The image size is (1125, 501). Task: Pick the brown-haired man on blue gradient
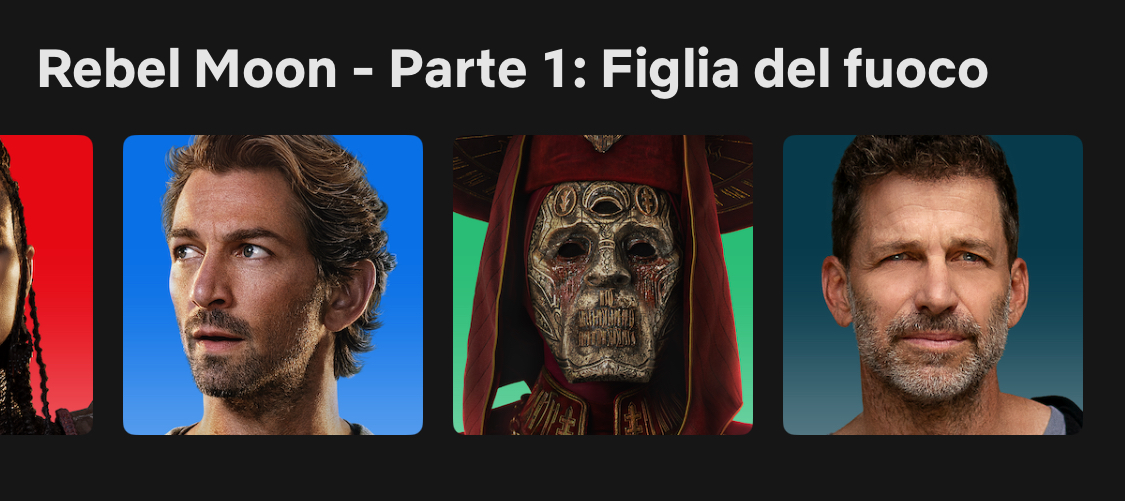click(x=273, y=285)
